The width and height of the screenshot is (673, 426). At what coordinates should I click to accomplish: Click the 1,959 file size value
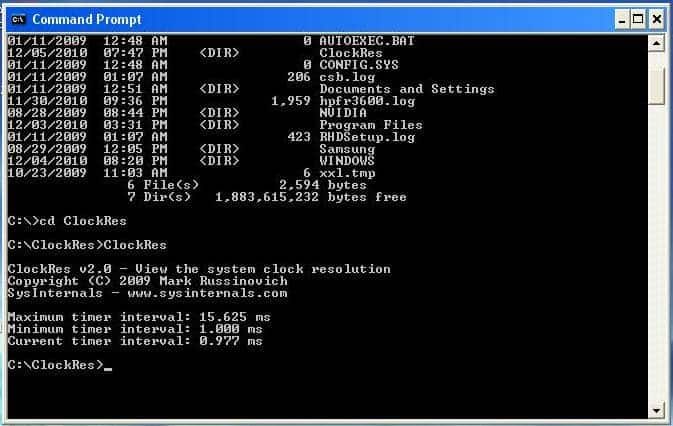(291, 101)
